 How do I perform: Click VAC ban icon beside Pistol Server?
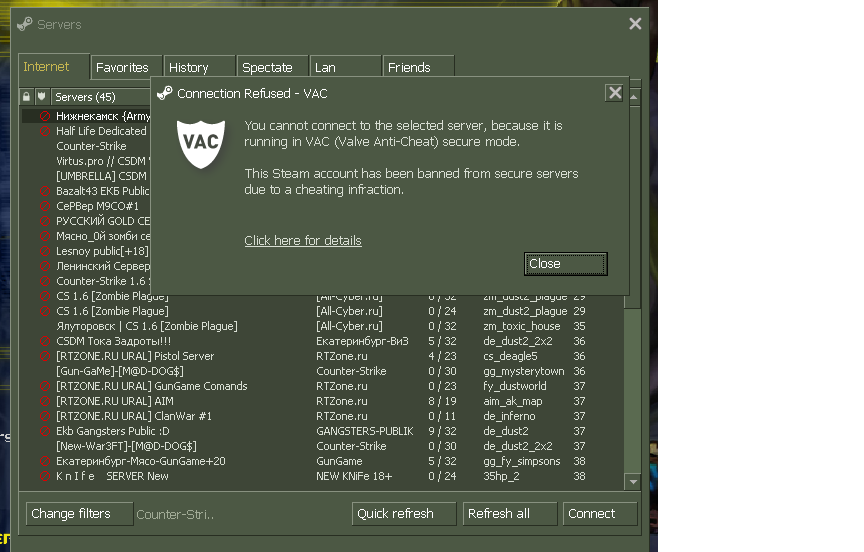(45, 356)
